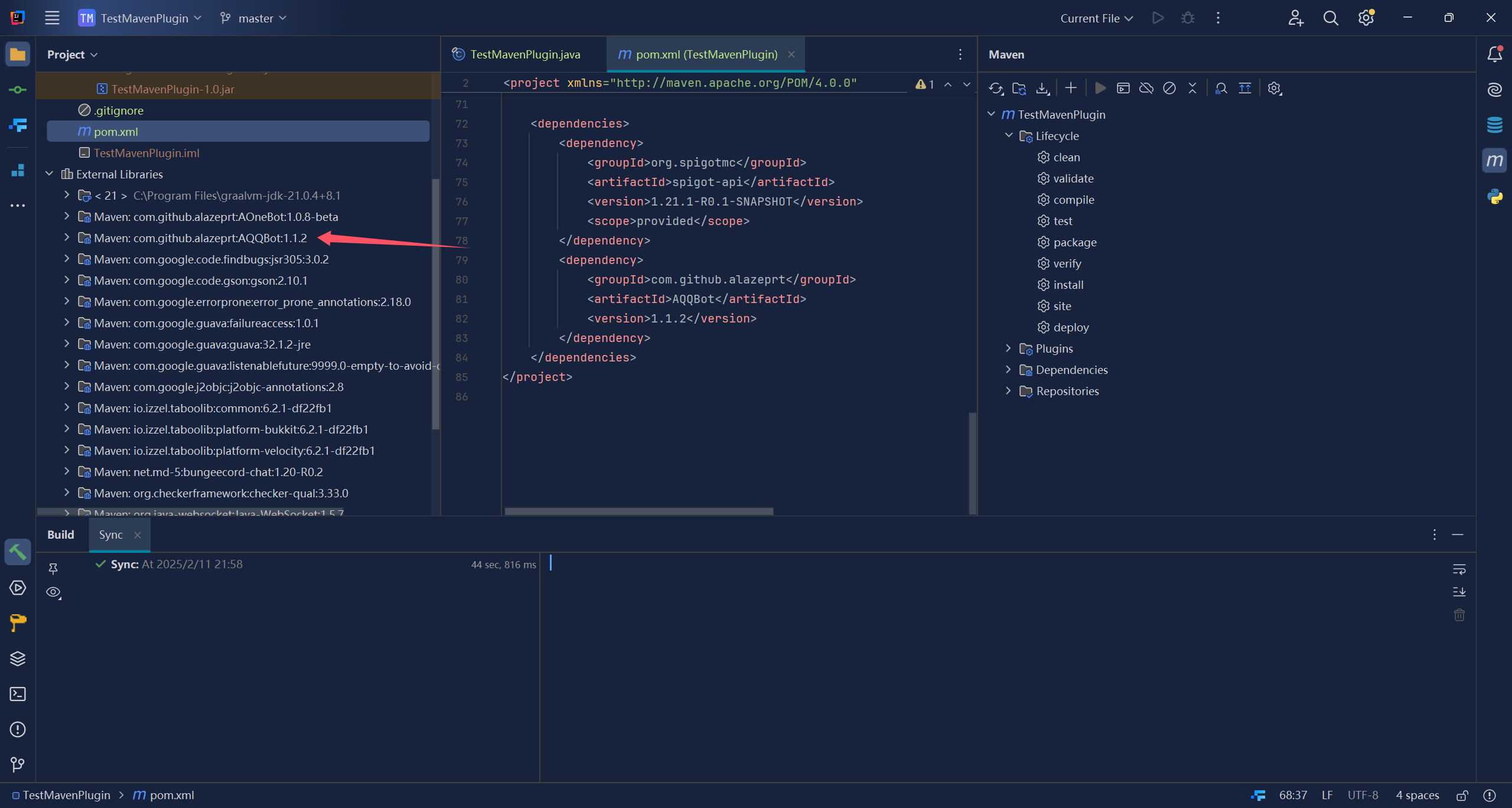Pin the Sync tab in Build panel
Screen dimensions: 1512x808
click(x=53, y=569)
